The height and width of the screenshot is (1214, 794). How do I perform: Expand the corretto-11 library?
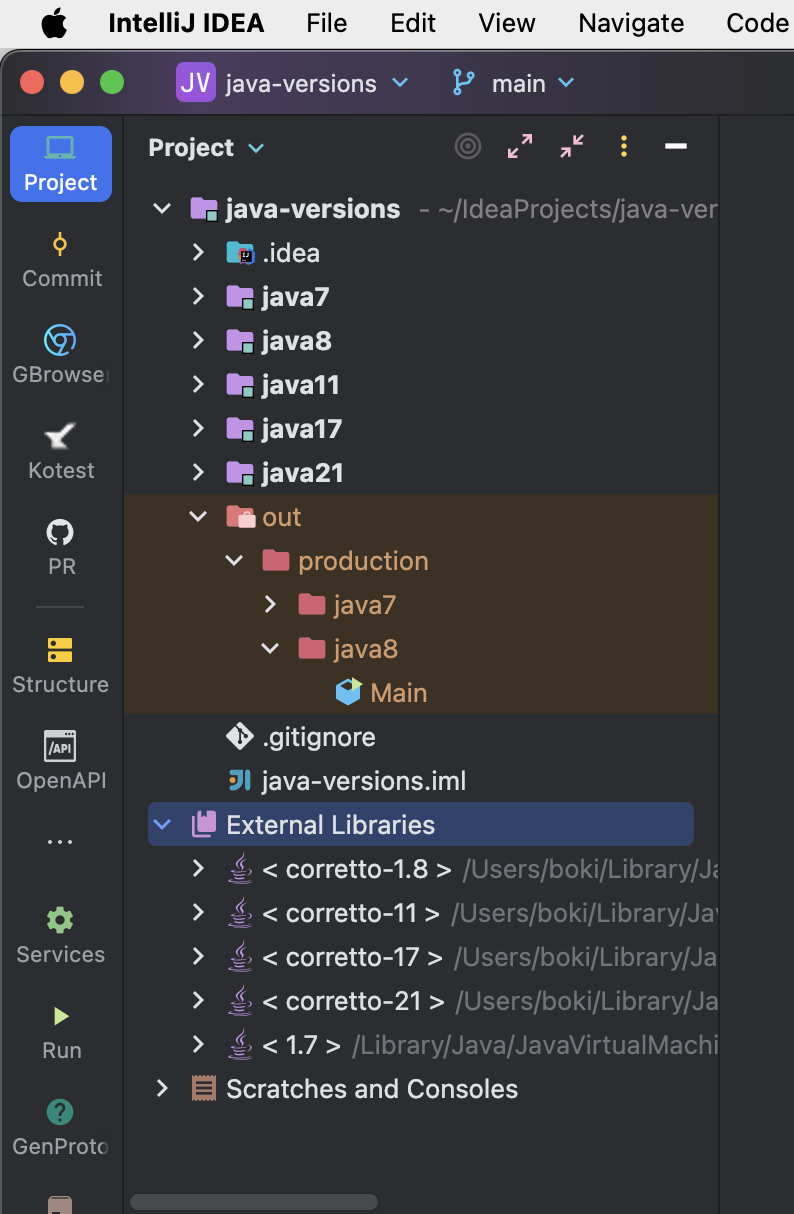click(x=198, y=913)
